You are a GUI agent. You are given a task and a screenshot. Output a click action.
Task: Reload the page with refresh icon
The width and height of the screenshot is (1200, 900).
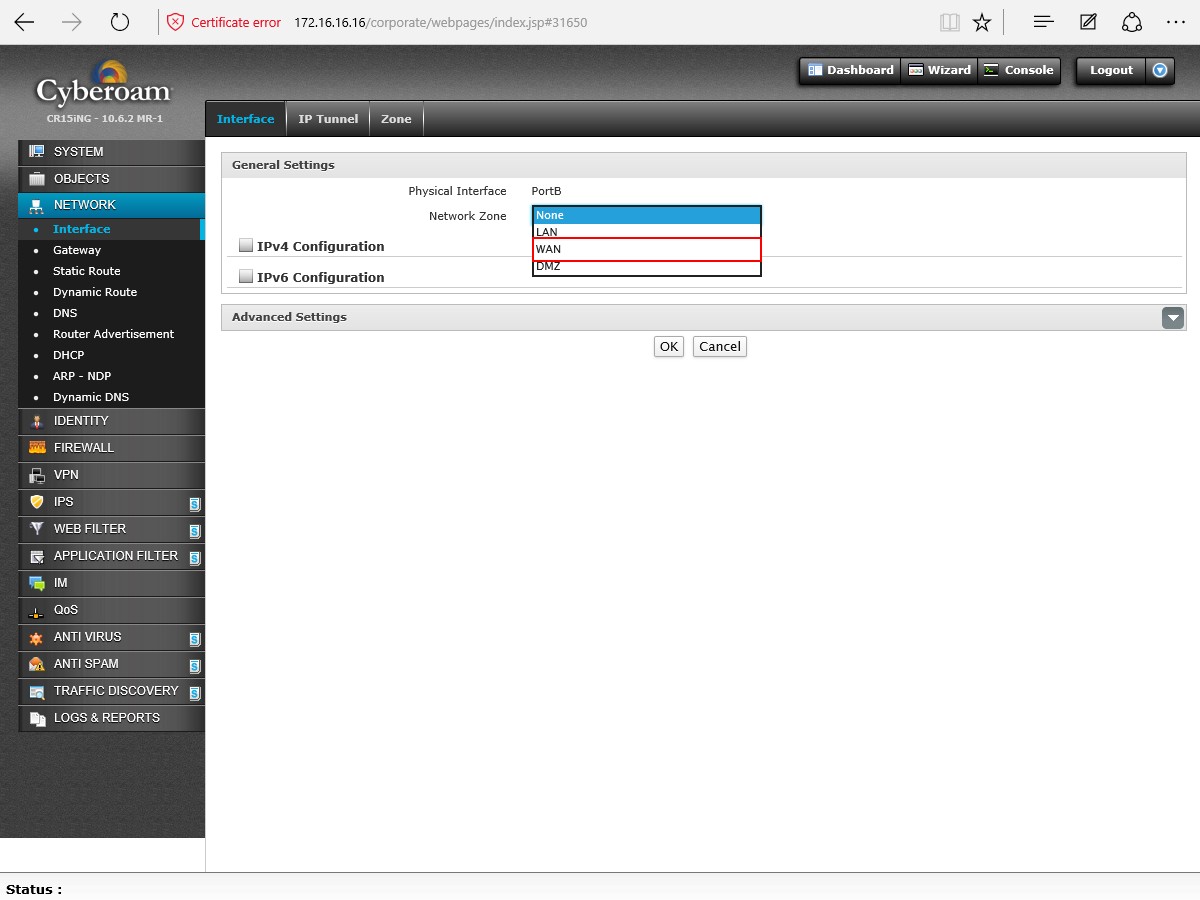pyautogui.click(x=120, y=22)
